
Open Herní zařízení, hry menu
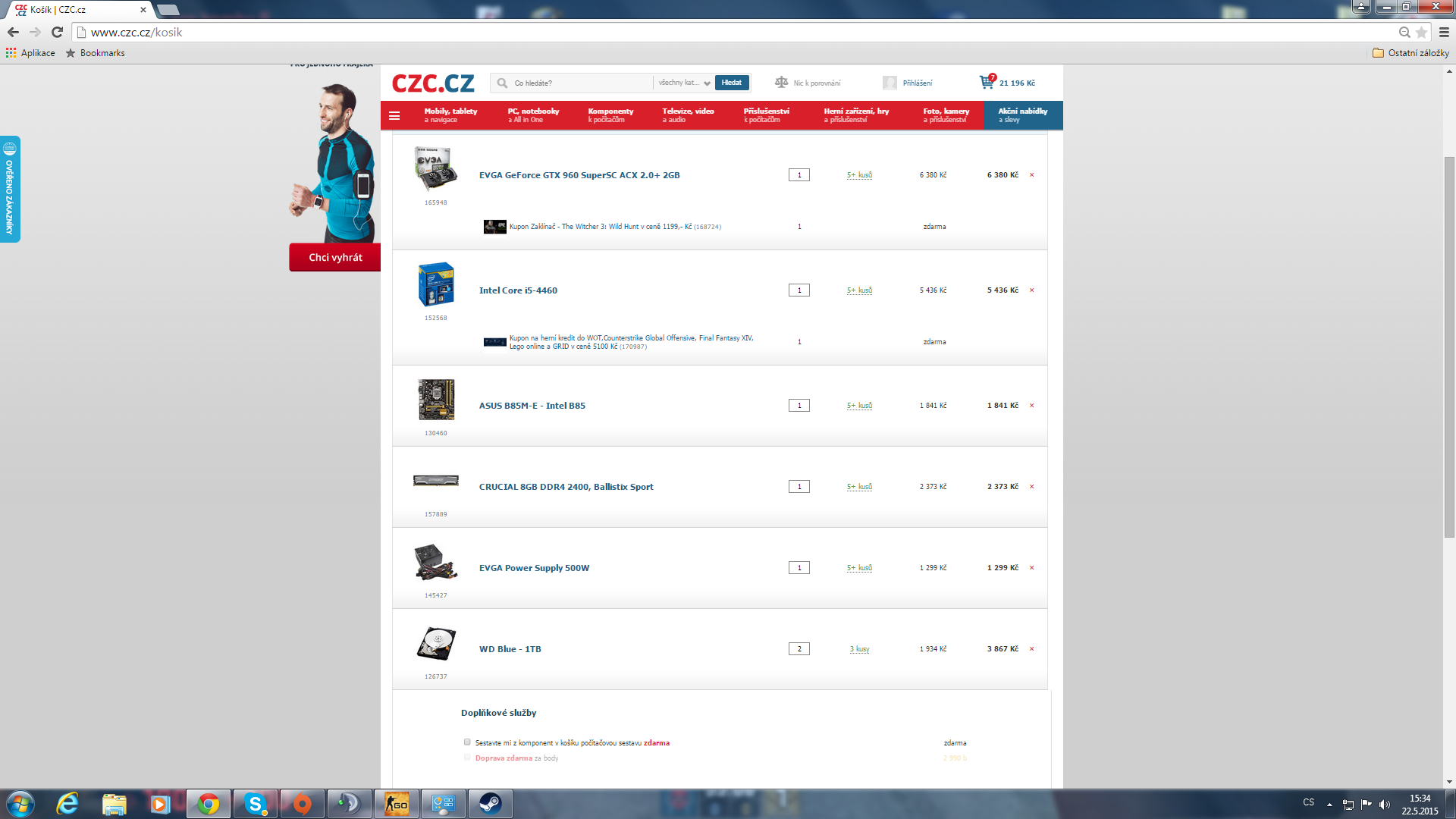(x=856, y=115)
